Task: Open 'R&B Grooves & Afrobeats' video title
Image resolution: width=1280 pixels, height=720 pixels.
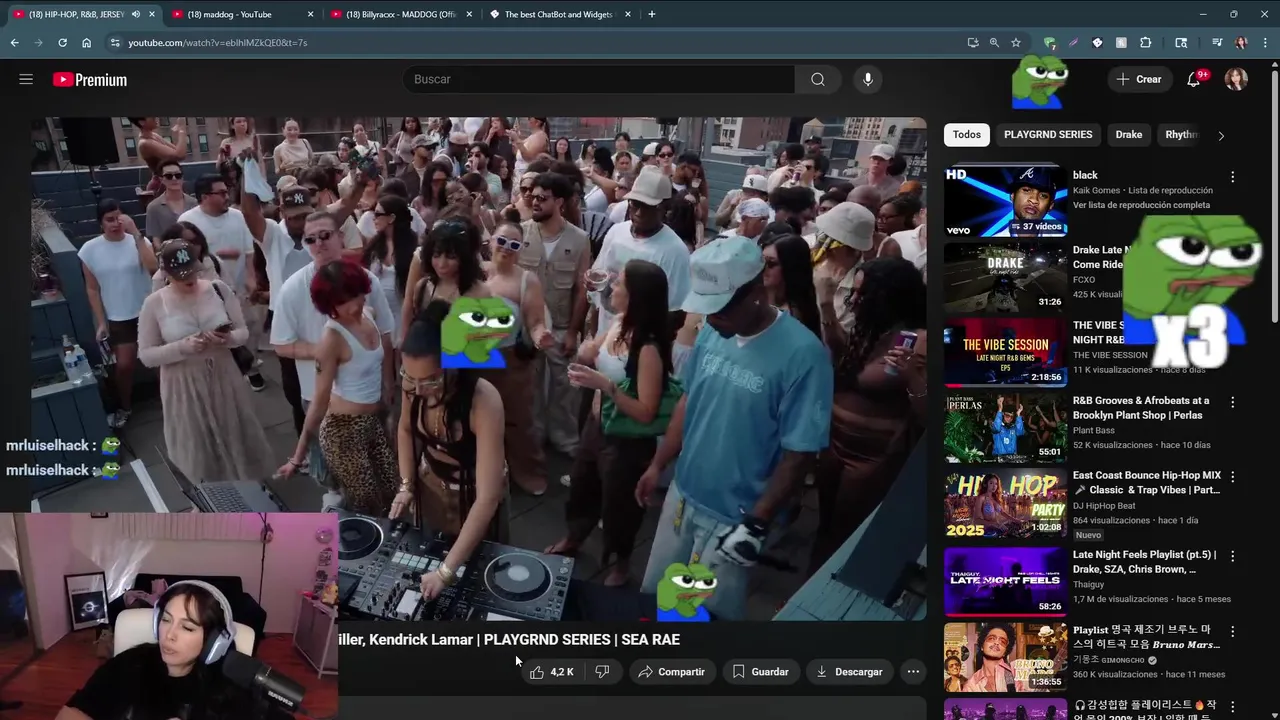Action: [1141, 408]
